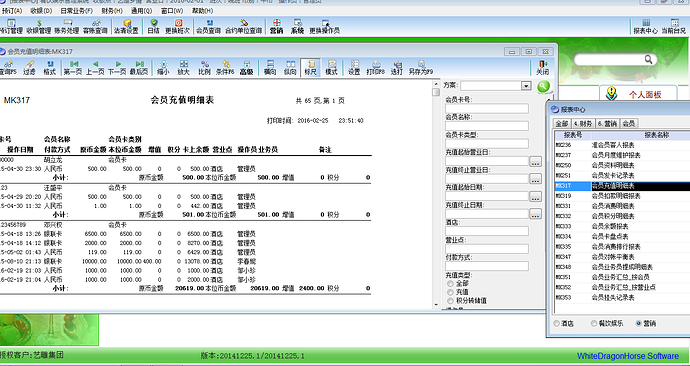
Task: Open 收银管理 from the main toolbar
Action: 39,26
